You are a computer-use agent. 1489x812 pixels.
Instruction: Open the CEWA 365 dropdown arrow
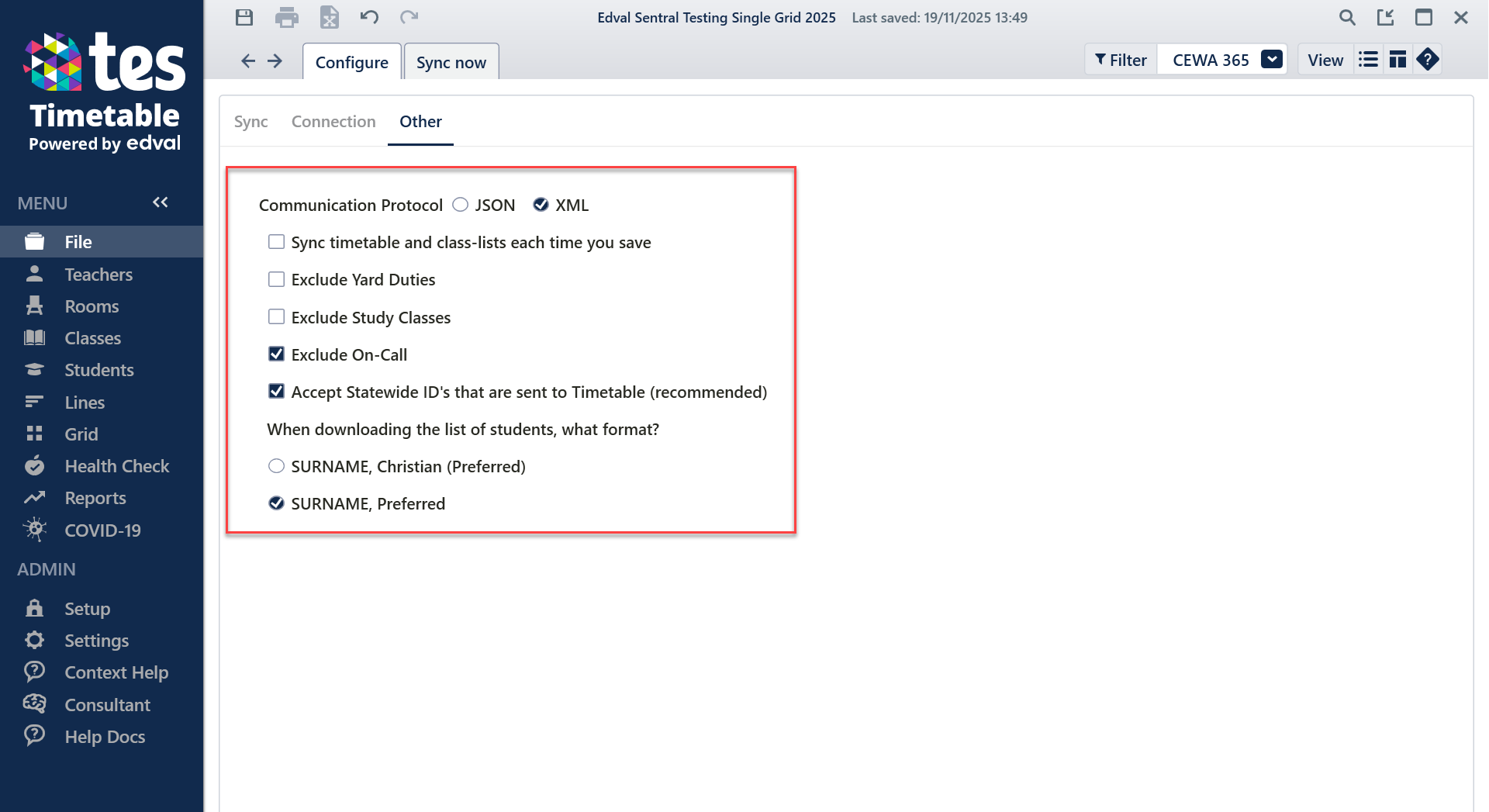[1272, 60]
